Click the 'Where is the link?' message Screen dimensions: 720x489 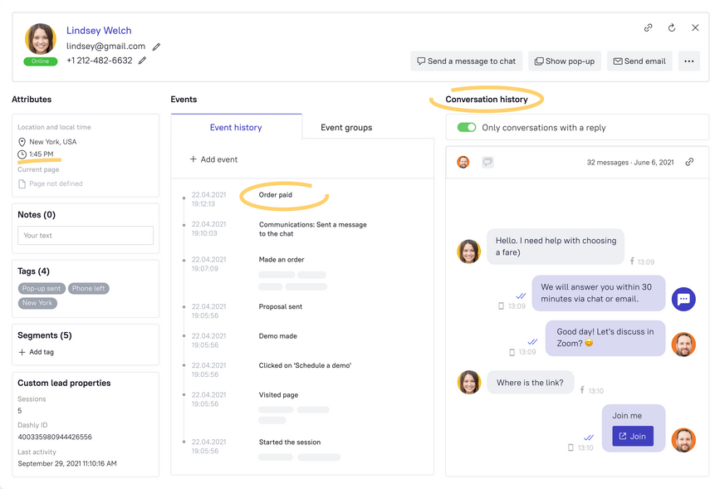[x=530, y=382]
